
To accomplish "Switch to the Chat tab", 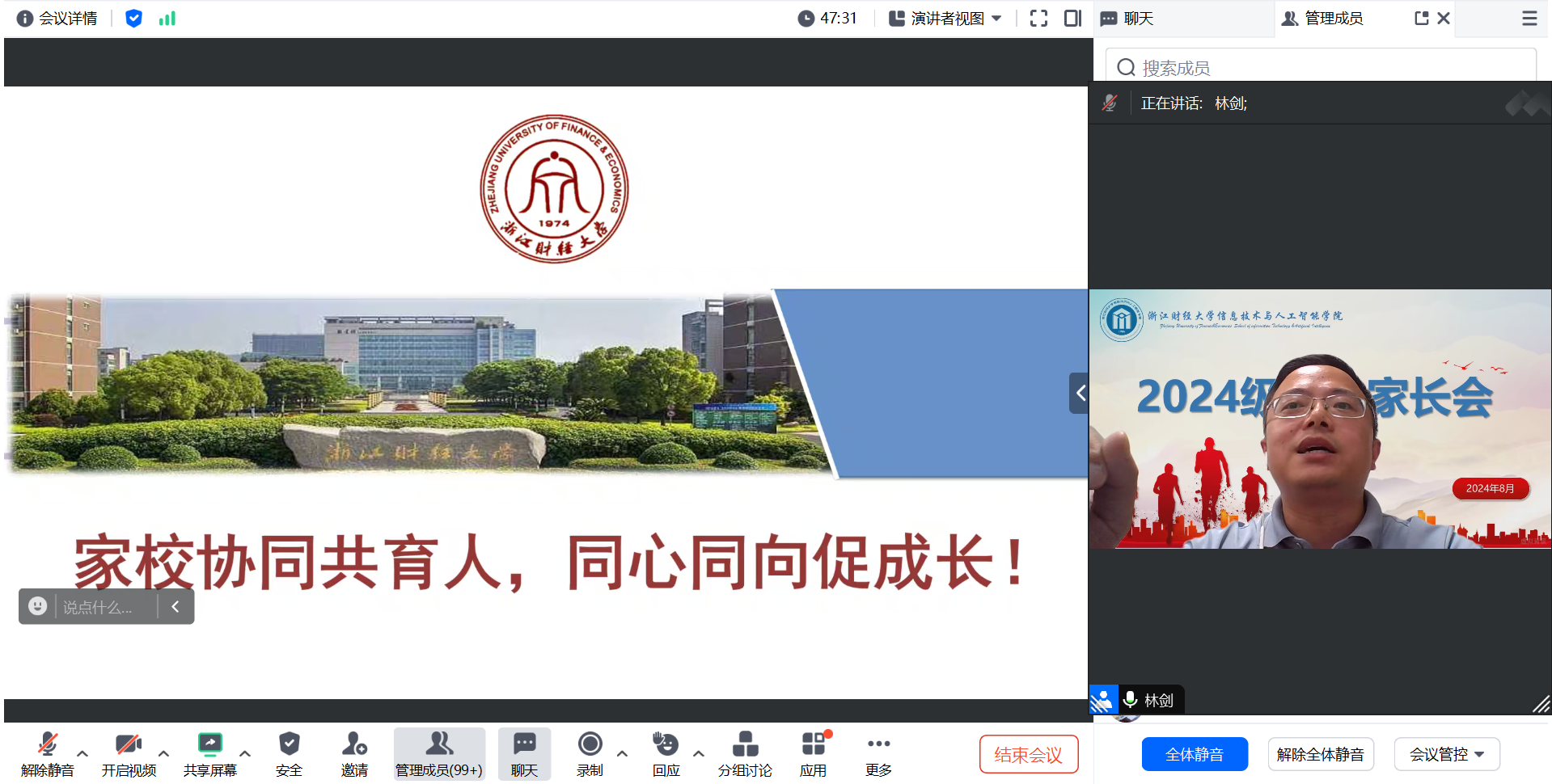I will (1127, 19).
